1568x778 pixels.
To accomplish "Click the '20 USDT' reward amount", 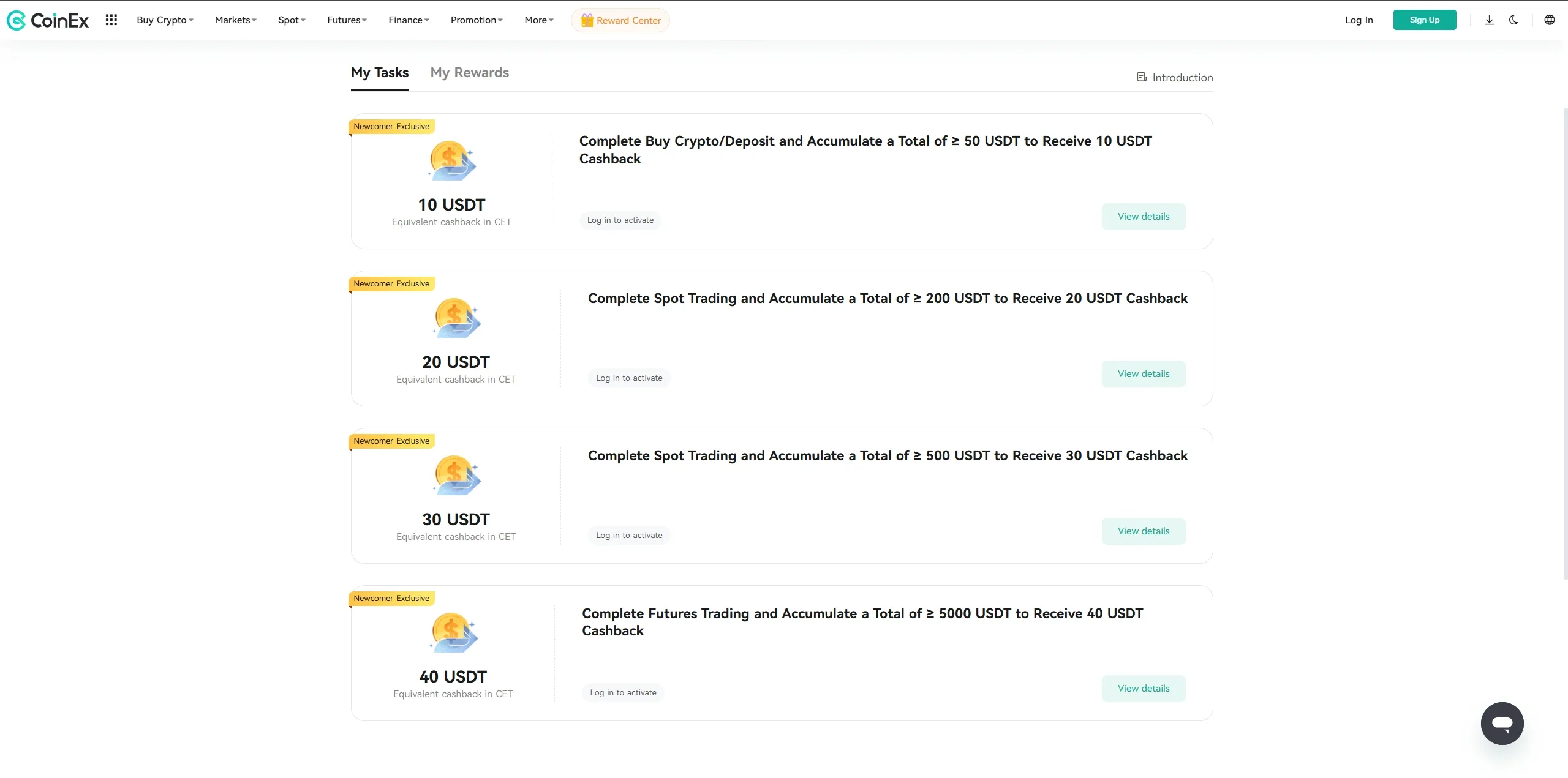I will coord(456,362).
